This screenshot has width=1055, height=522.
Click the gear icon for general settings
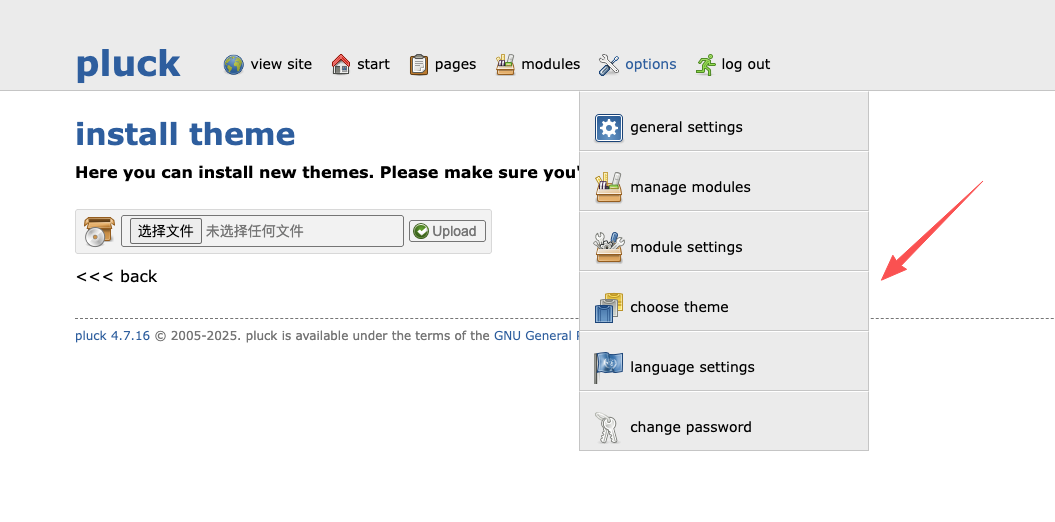pyautogui.click(x=609, y=128)
